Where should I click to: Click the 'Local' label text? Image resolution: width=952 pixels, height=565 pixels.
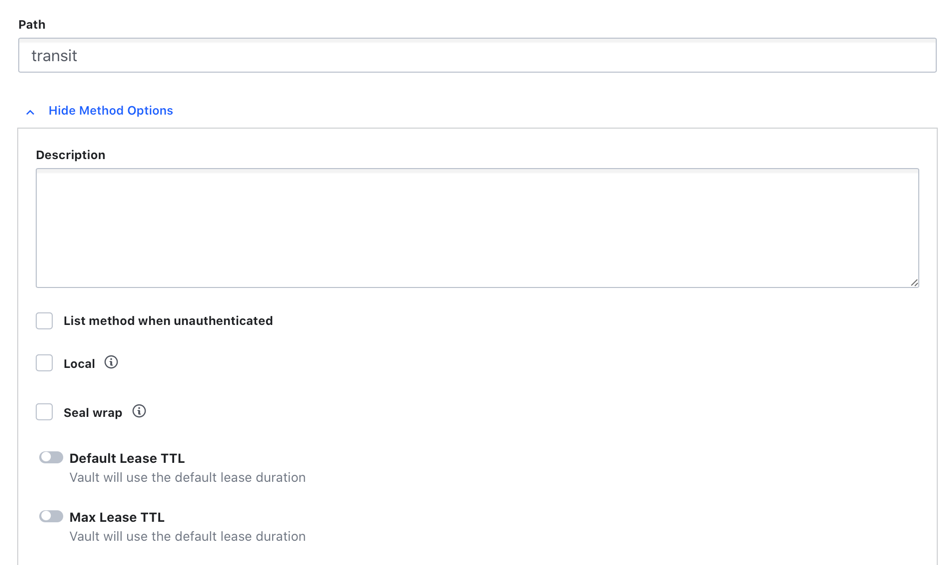click(80, 364)
